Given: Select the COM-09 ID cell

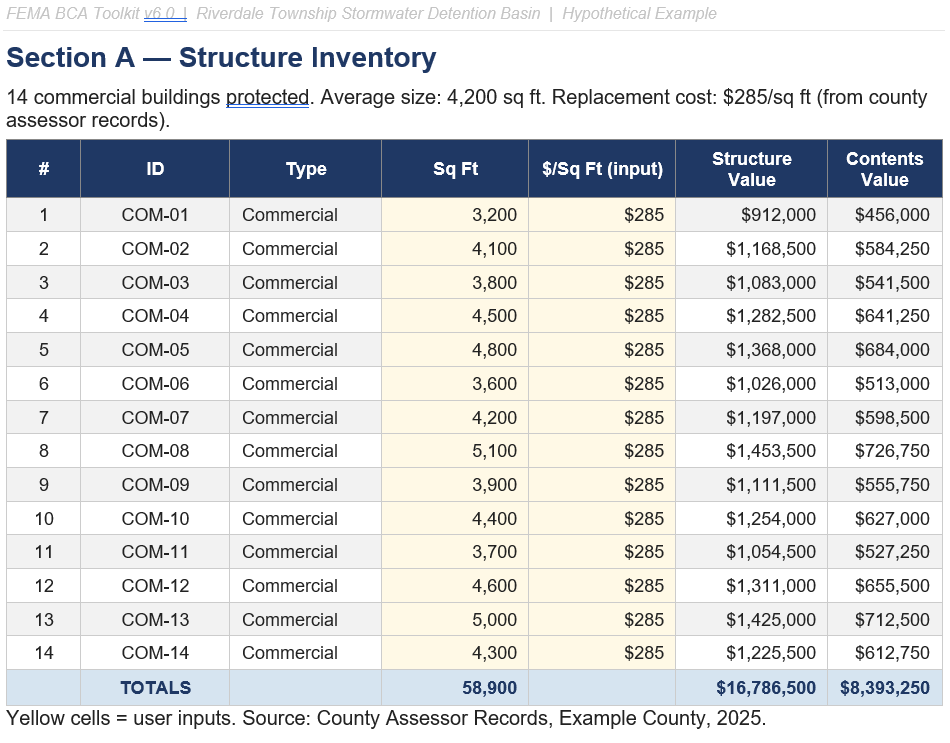Looking at the screenshot, I should click(x=155, y=485).
